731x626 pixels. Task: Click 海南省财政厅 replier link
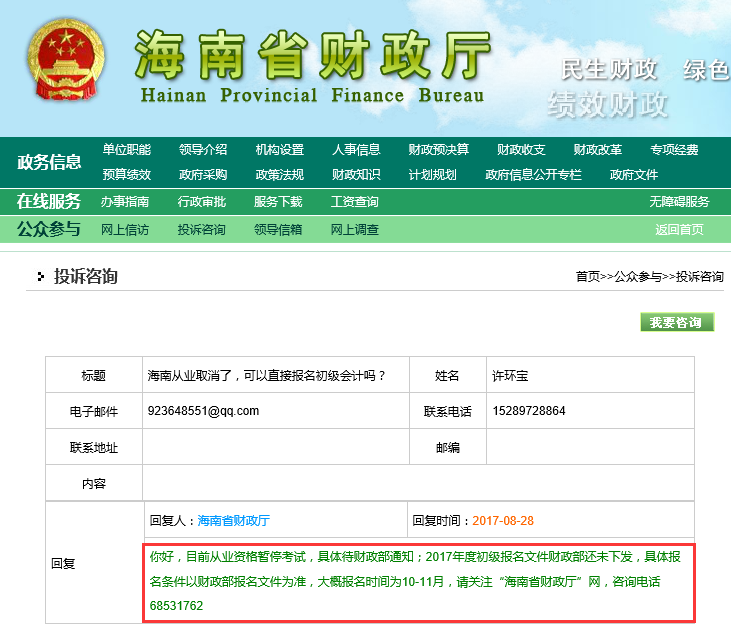click(x=234, y=521)
